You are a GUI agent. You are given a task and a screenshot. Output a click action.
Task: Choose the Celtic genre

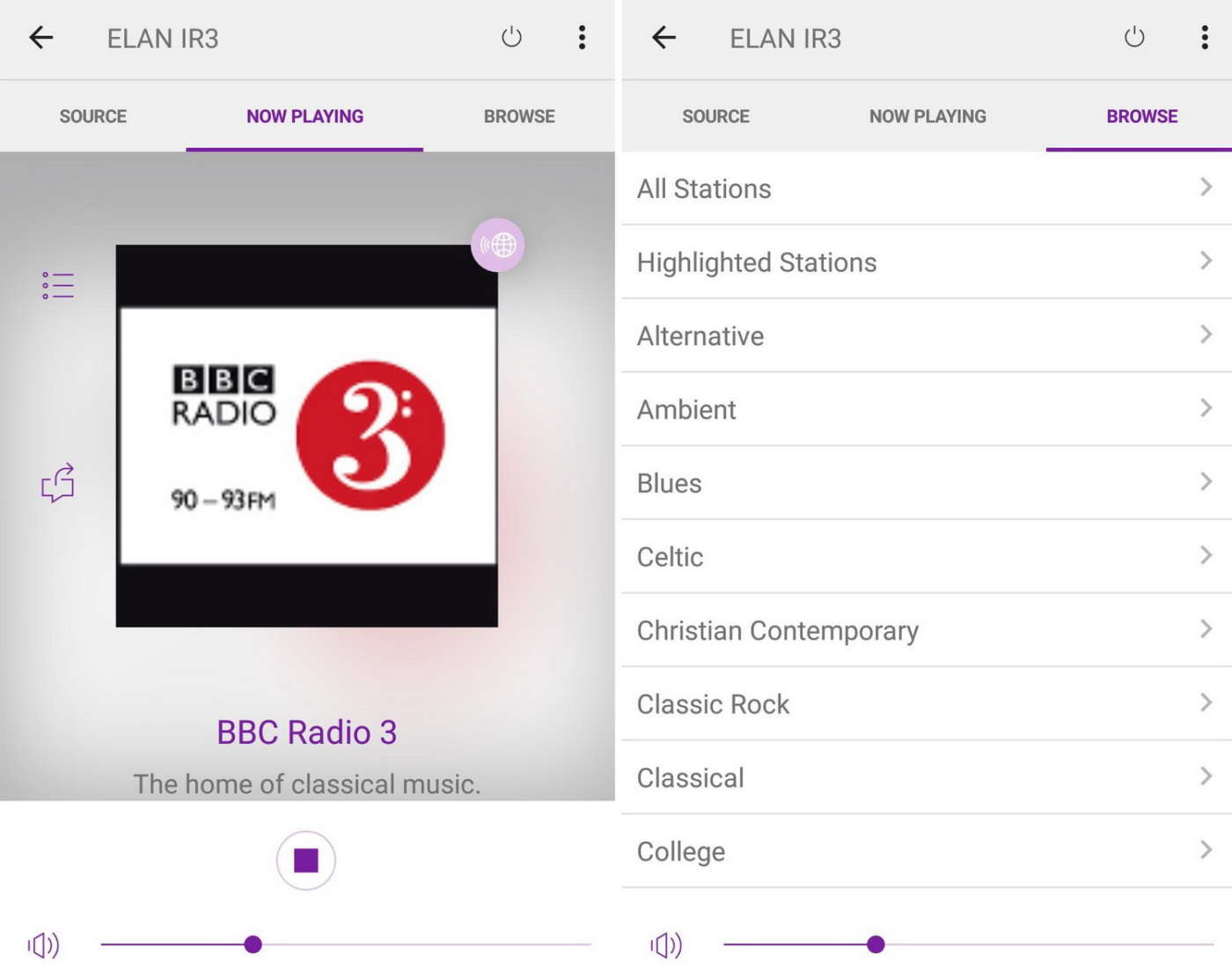[927, 556]
